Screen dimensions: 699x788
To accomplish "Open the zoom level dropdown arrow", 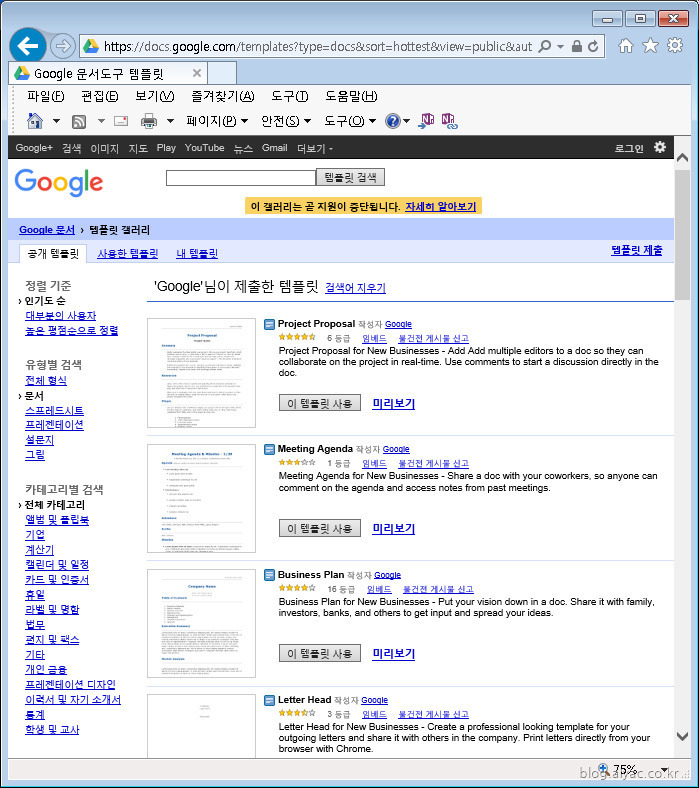I will pyautogui.click(x=664, y=770).
